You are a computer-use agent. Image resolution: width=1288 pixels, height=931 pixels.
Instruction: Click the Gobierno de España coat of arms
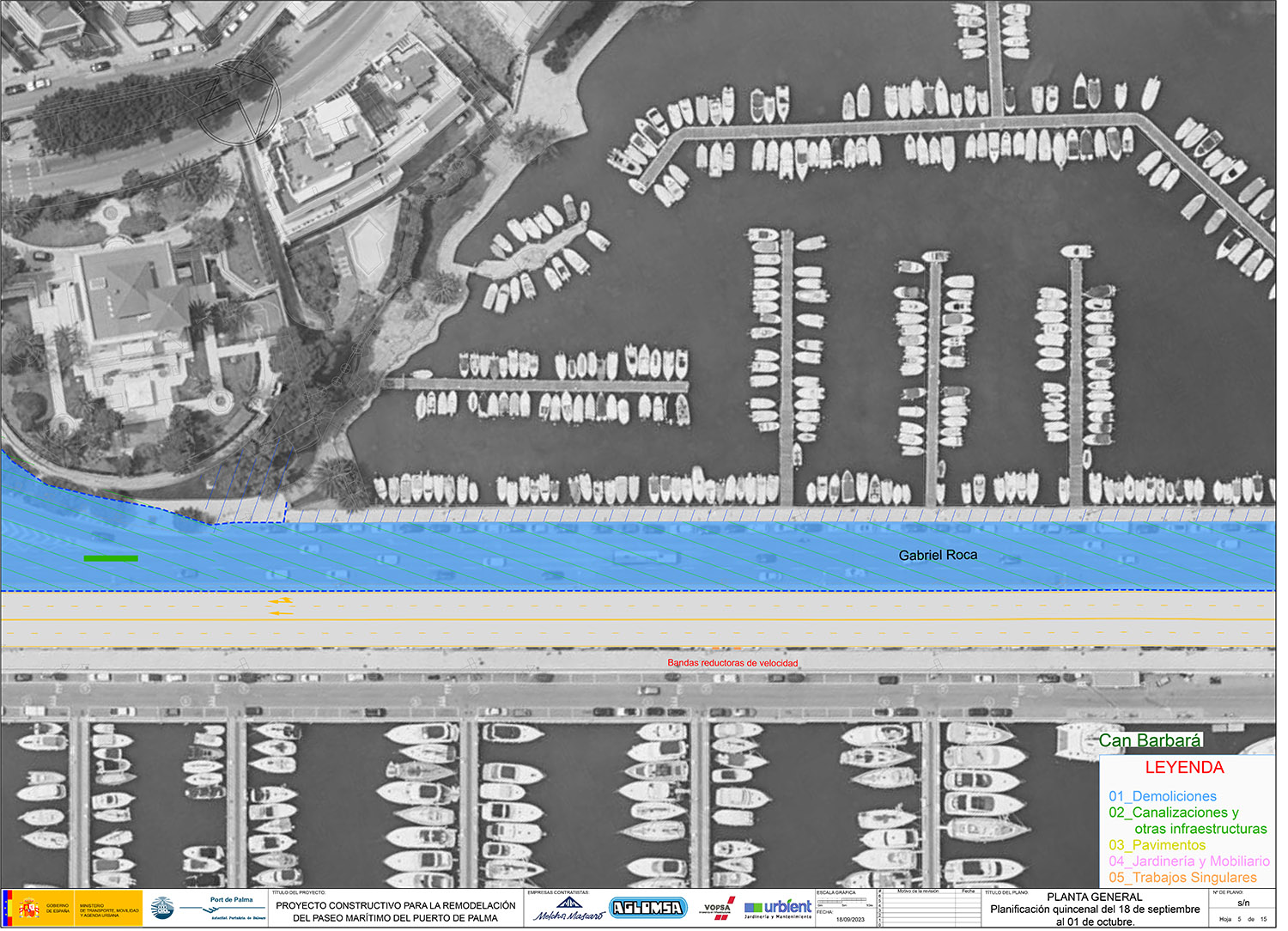[x=28, y=908]
